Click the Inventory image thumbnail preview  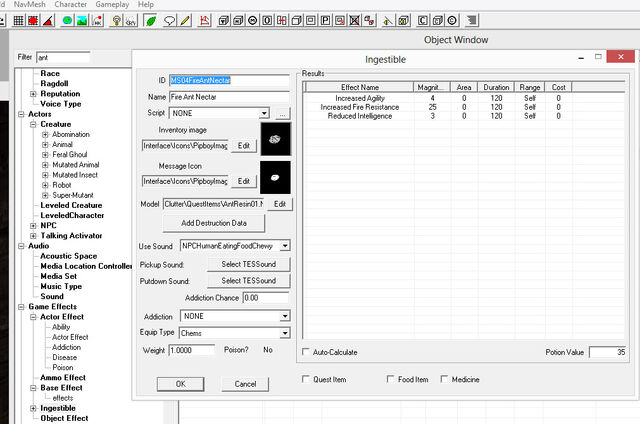click(276, 139)
